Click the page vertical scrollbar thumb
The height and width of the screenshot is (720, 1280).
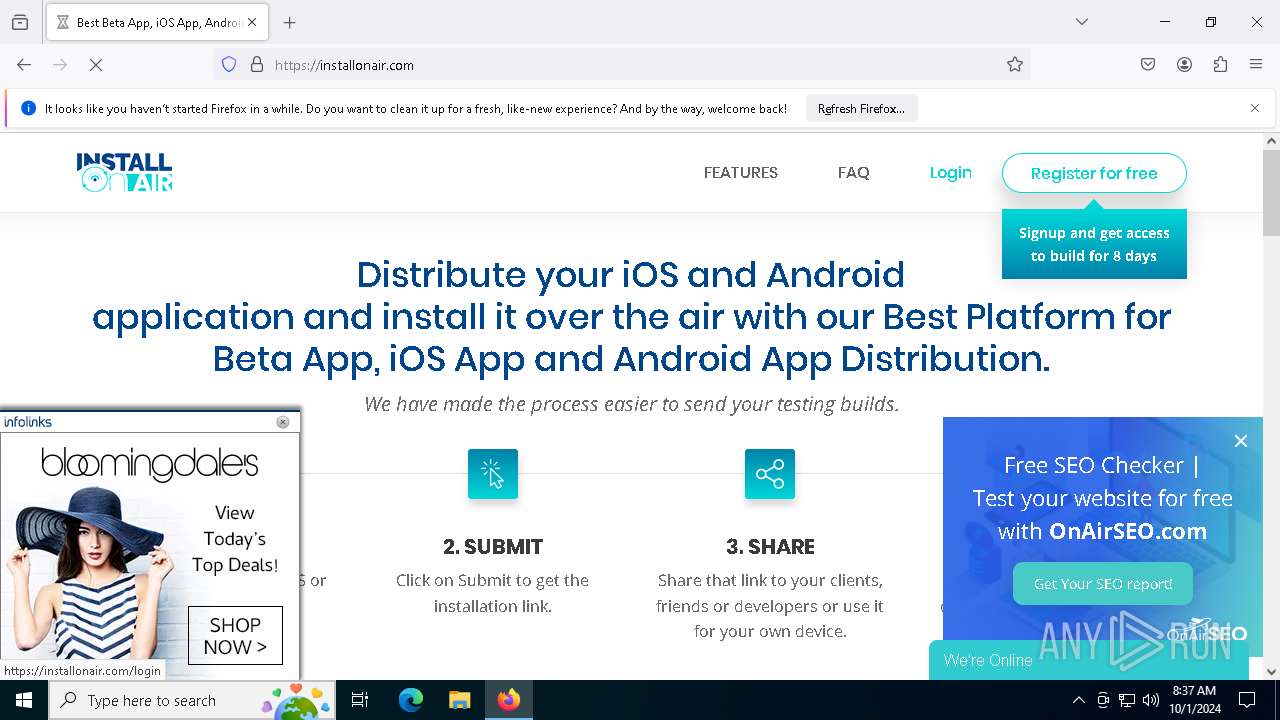coord(1271,193)
